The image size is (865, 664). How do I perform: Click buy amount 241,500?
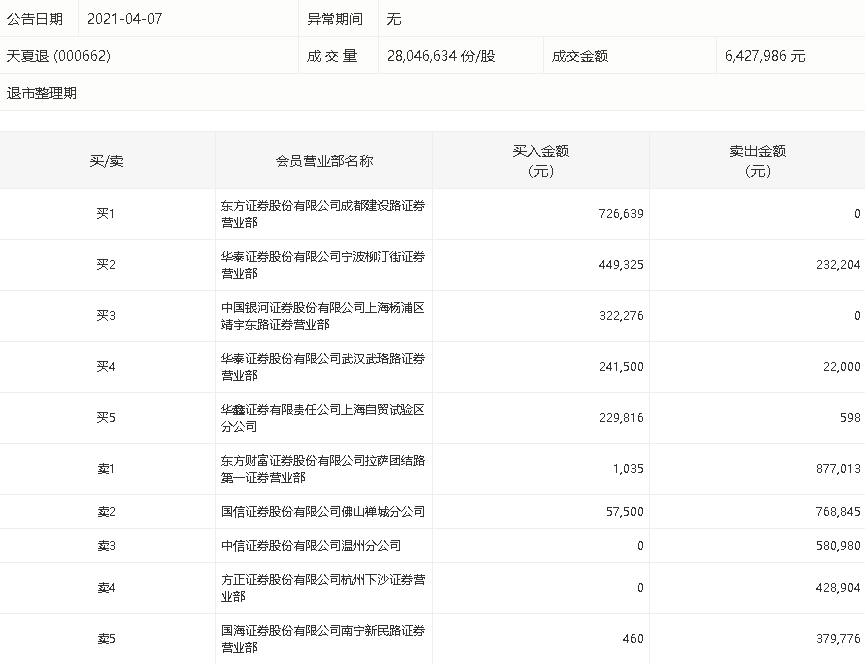tap(621, 367)
